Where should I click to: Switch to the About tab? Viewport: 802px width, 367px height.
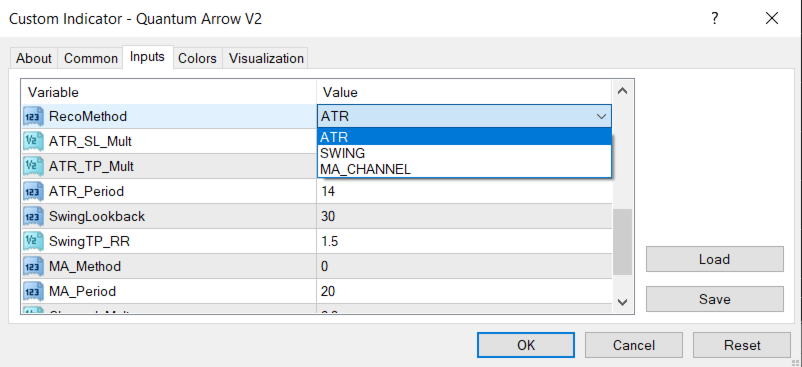tap(34, 58)
